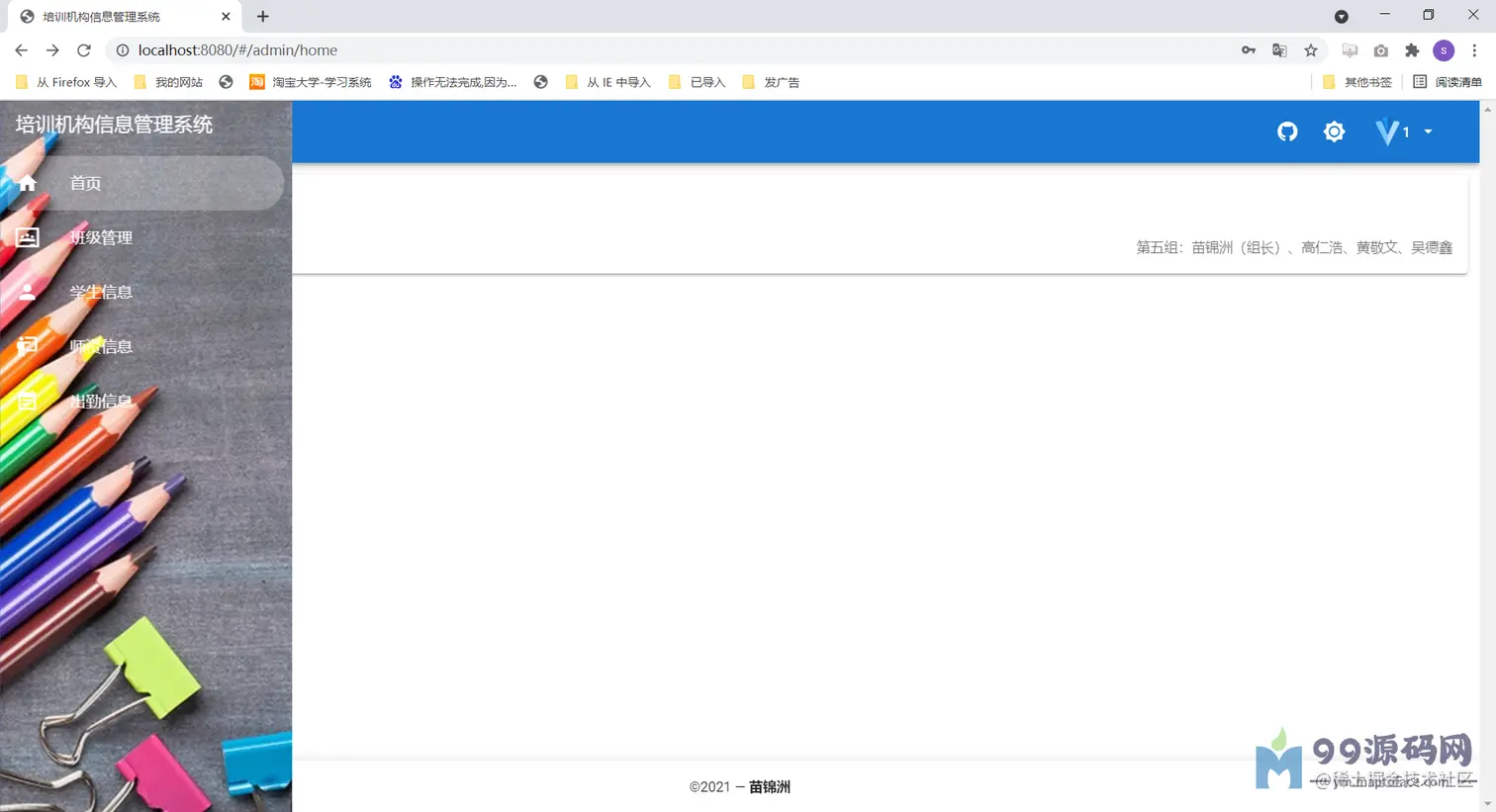Open 其他书签 folder
Screen dimensions: 1496x812
click(1357, 82)
